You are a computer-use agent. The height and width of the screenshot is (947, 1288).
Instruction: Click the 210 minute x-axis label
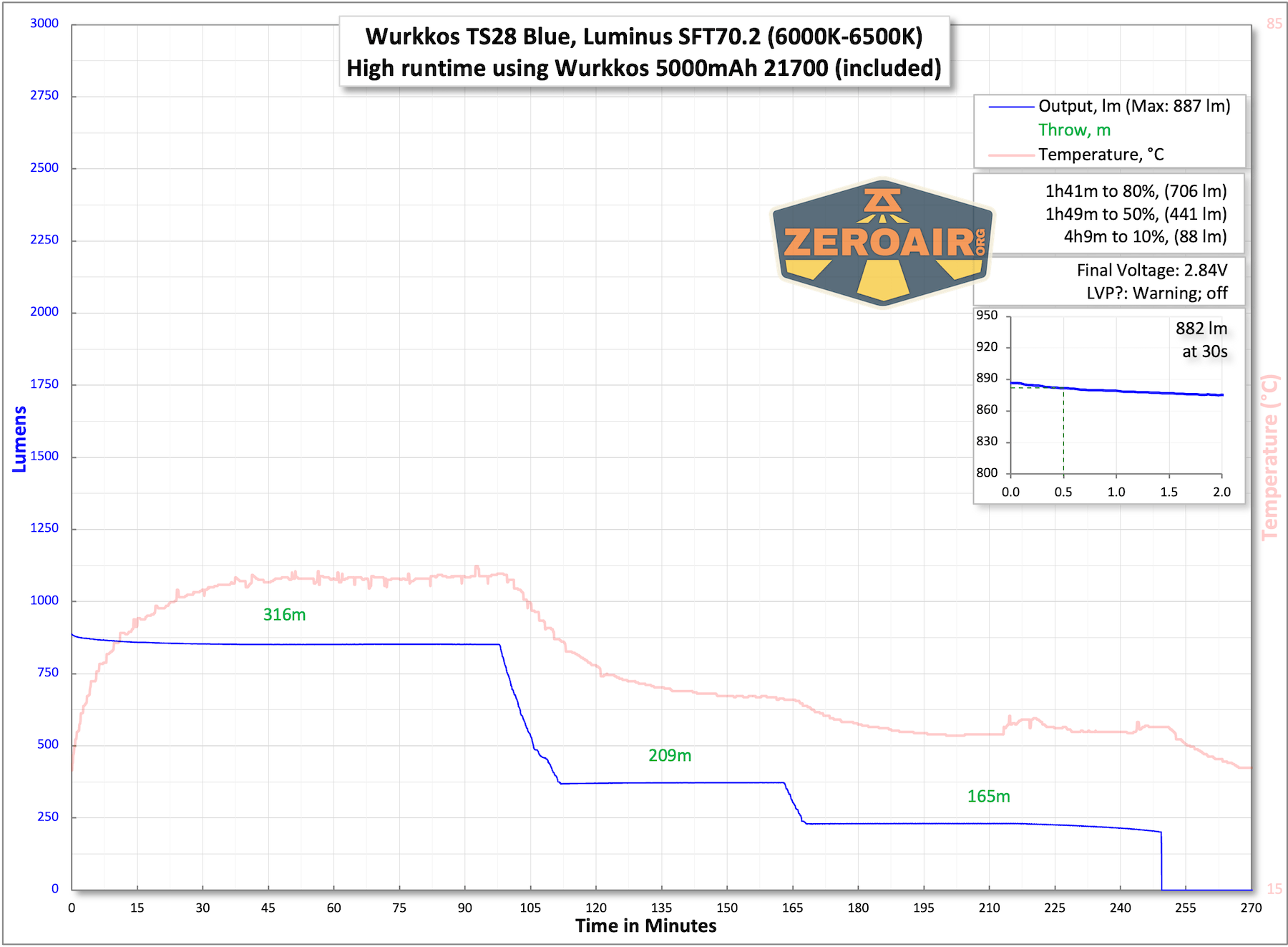tap(989, 908)
